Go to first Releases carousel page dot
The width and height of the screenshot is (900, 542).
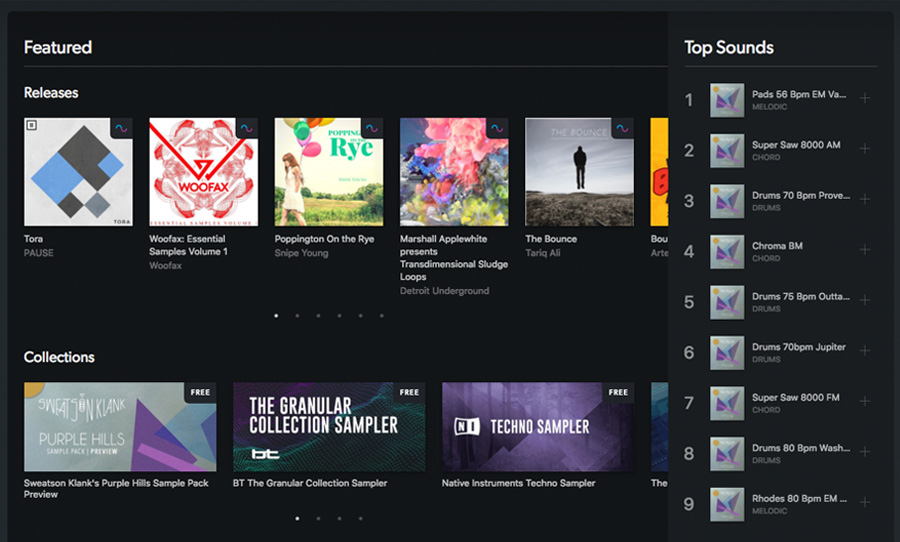(x=276, y=316)
